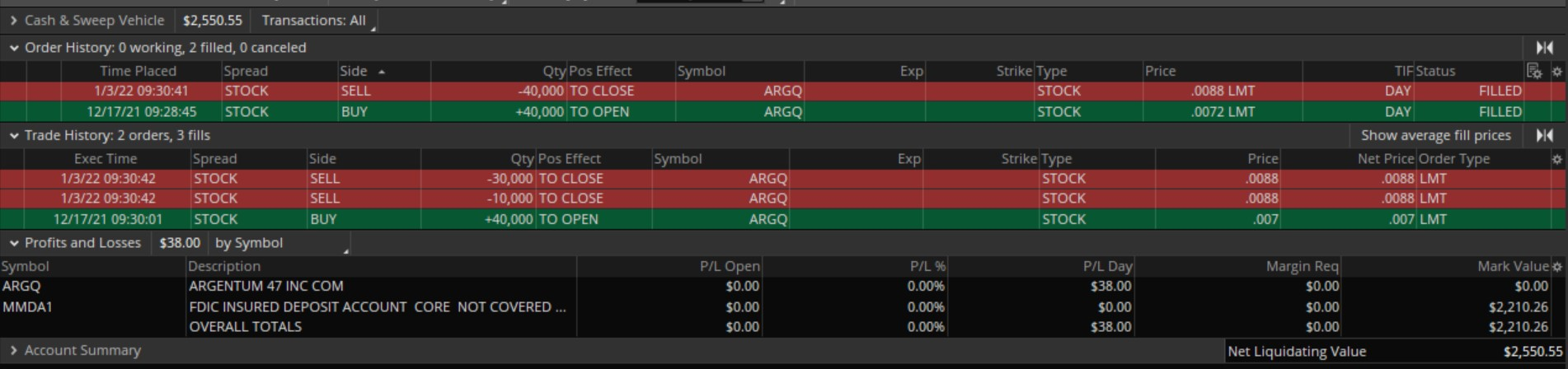Sort Order History by Time Placed
The image size is (1568, 369).
tap(138, 72)
